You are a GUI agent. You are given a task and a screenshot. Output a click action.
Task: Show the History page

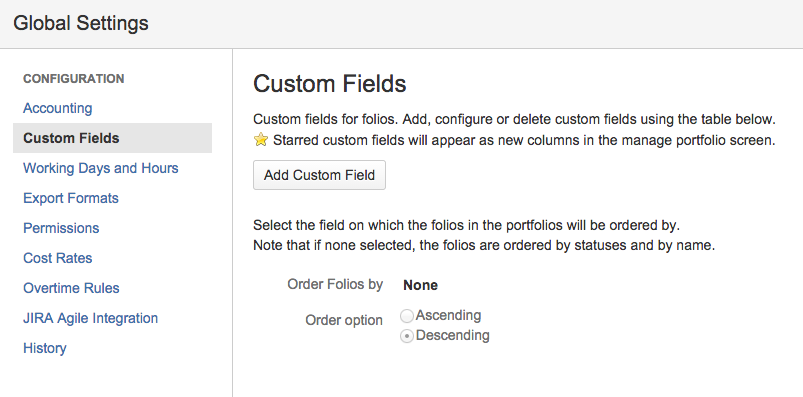[45, 348]
